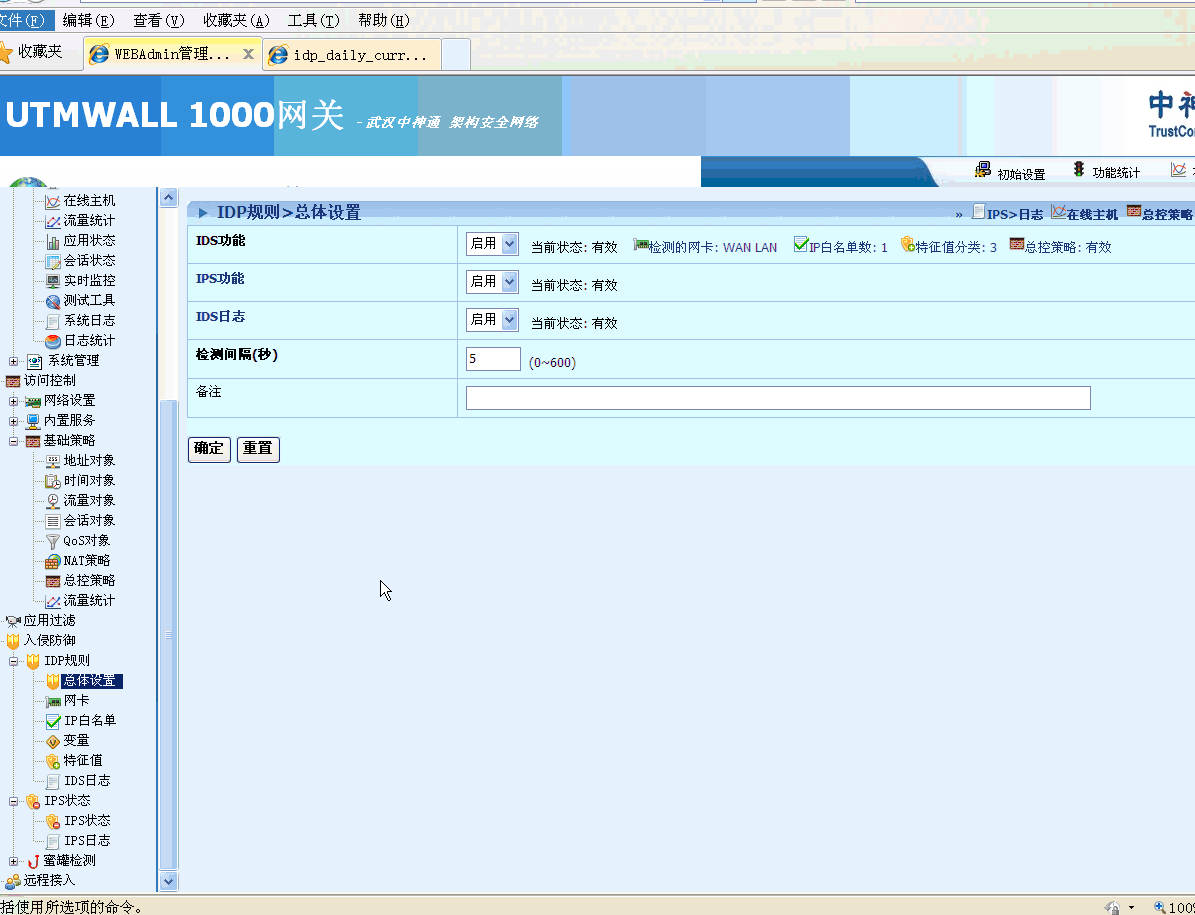Open the 测试工具 icon in sidebar
This screenshot has width=1195, height=915.
(53, 301)
